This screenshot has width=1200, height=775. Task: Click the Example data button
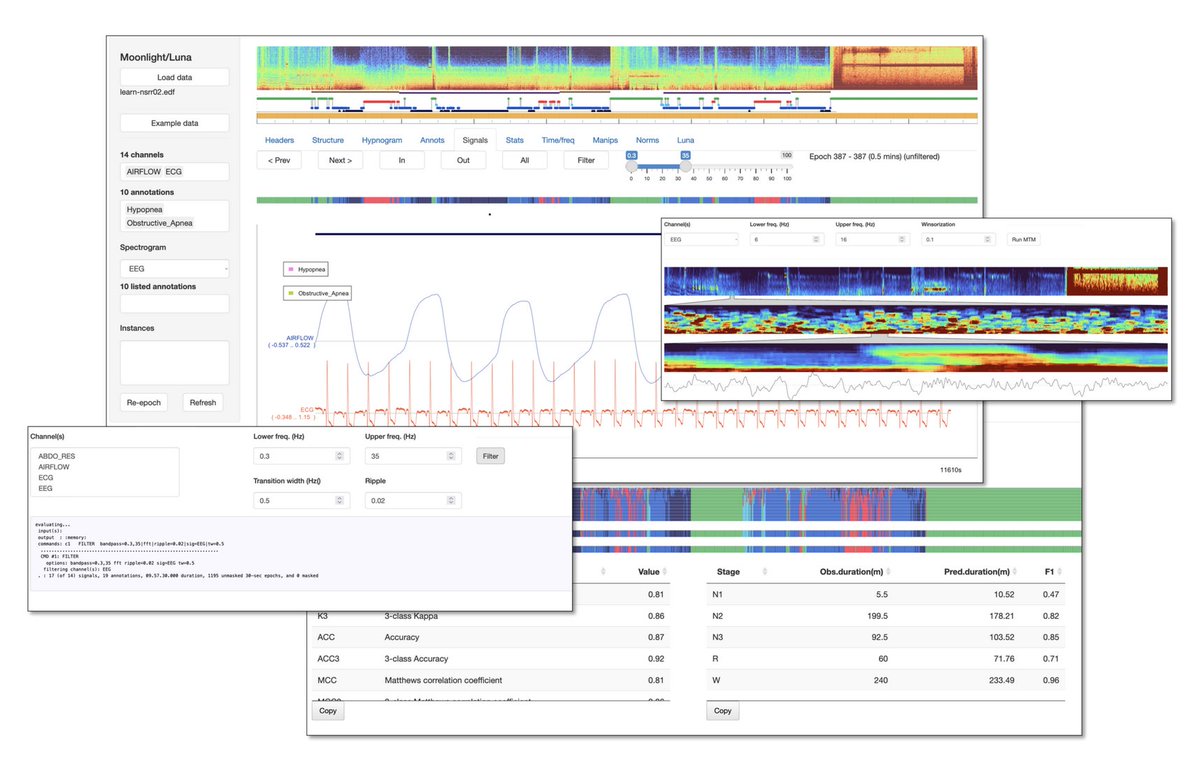(x=174, y=123)
